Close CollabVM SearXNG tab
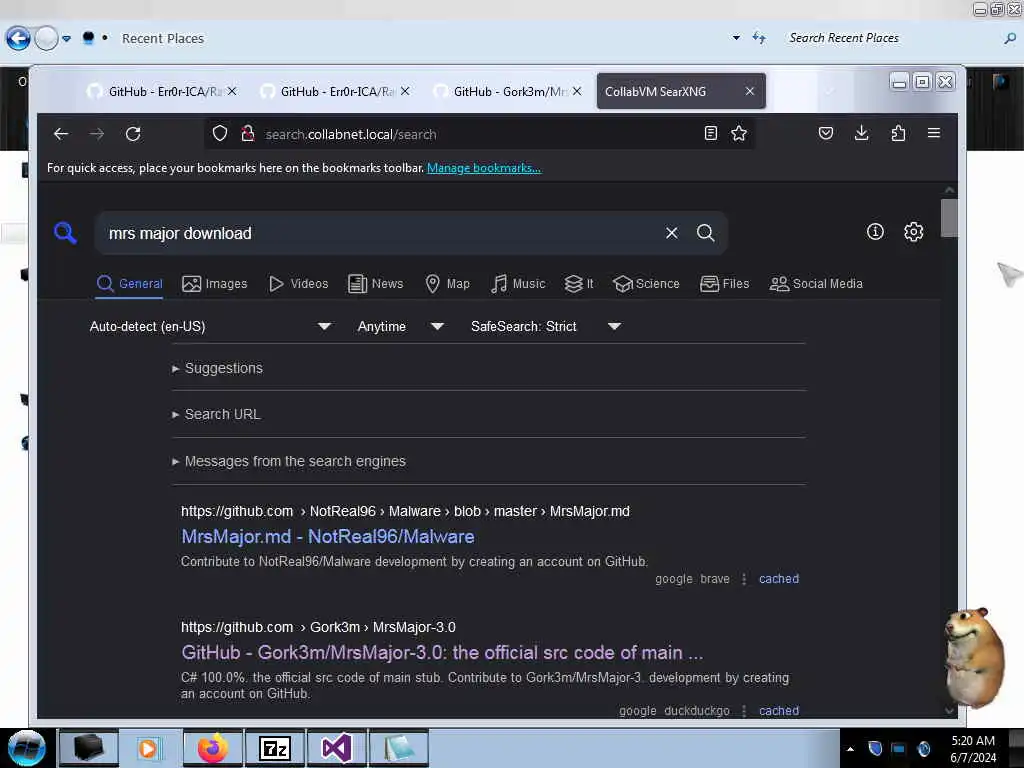The image size is (1024, 768). click(x=750, y=91)
